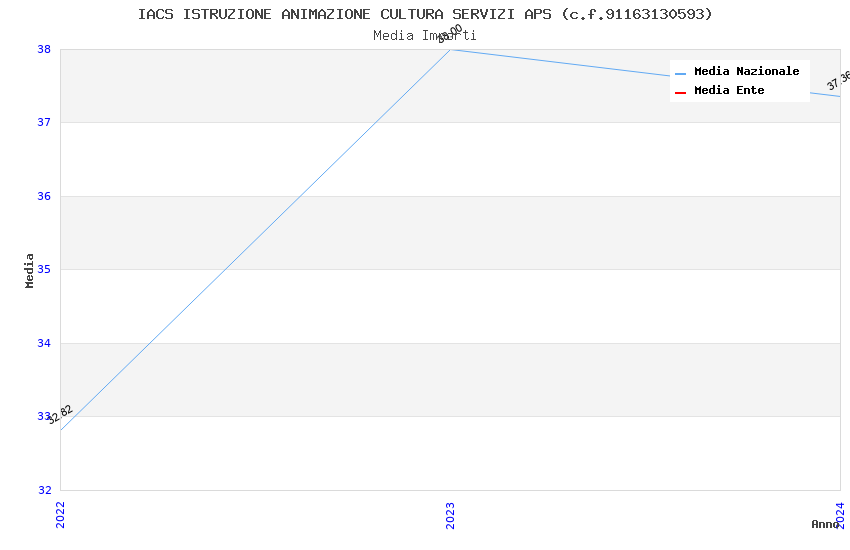Click the Media Nazionale legend label

[x=746, y=71]
